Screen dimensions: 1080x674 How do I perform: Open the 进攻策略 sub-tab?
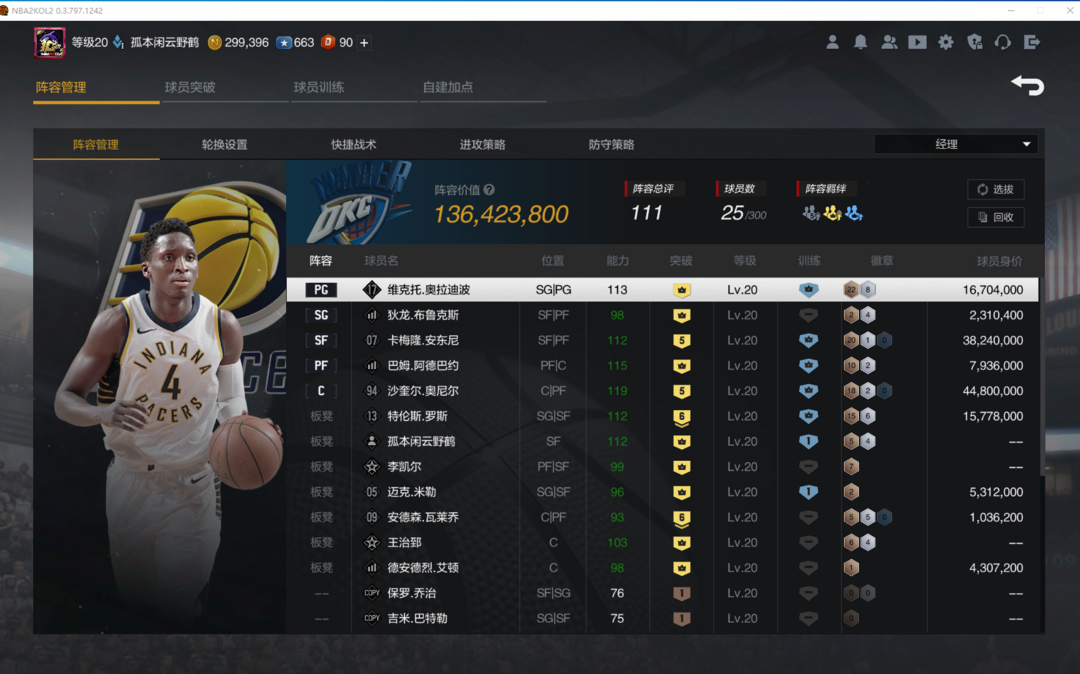482,145
